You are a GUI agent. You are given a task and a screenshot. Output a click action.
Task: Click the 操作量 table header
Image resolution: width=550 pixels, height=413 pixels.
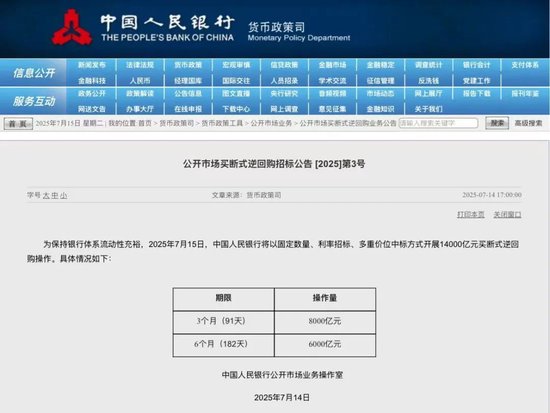325,299
